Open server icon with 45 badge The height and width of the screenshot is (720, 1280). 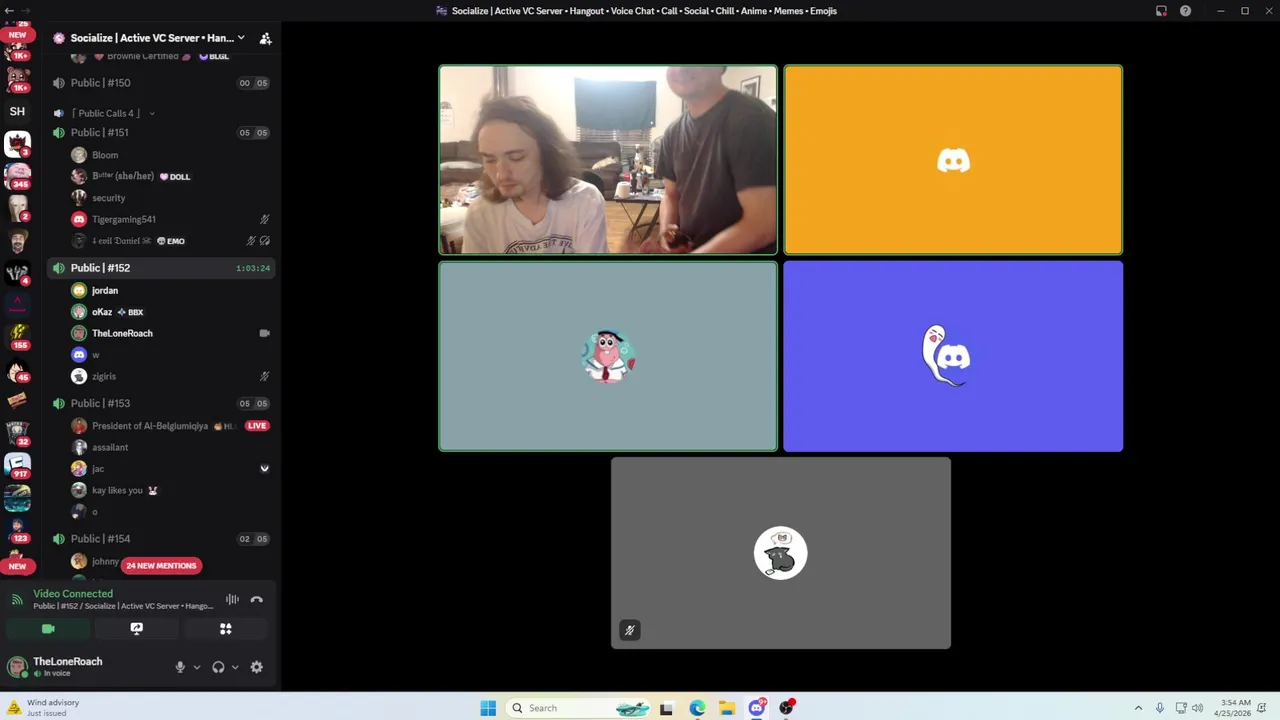click(17, 369)
